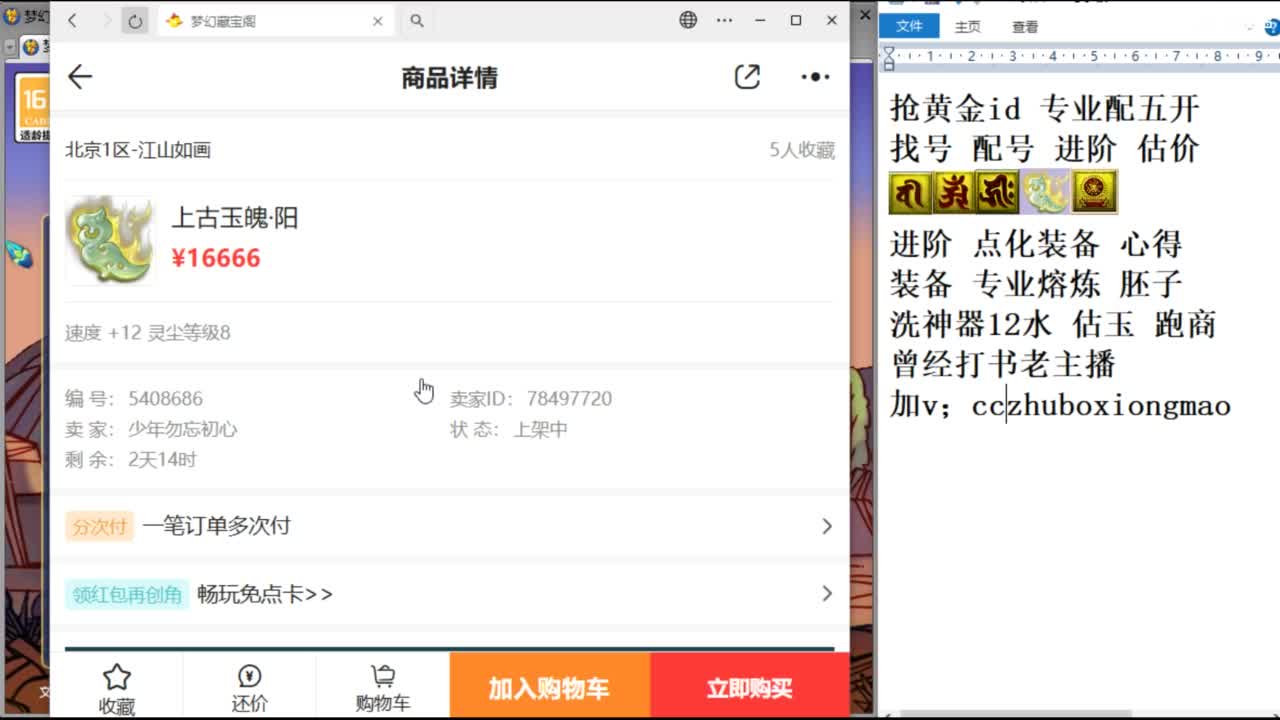Collapse the WordPad ribbon chevron

pyautogui.click(x=1249, y=28)
